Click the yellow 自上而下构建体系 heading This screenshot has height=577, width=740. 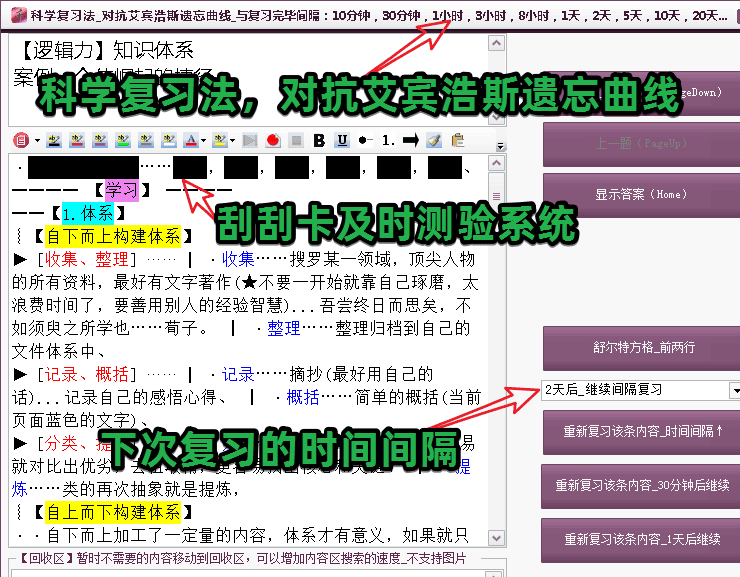pos(113,512)
